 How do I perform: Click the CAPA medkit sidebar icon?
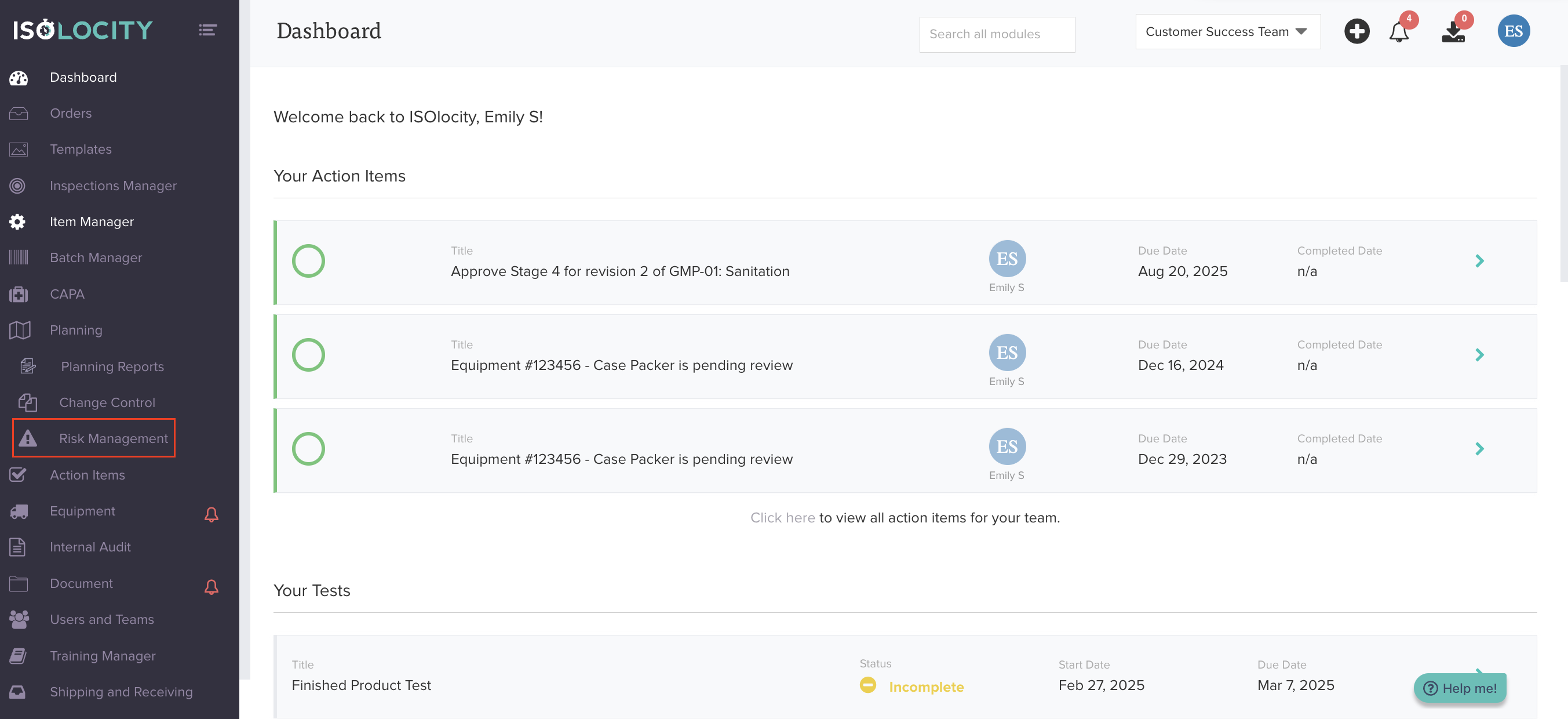(x=19, y=295)
